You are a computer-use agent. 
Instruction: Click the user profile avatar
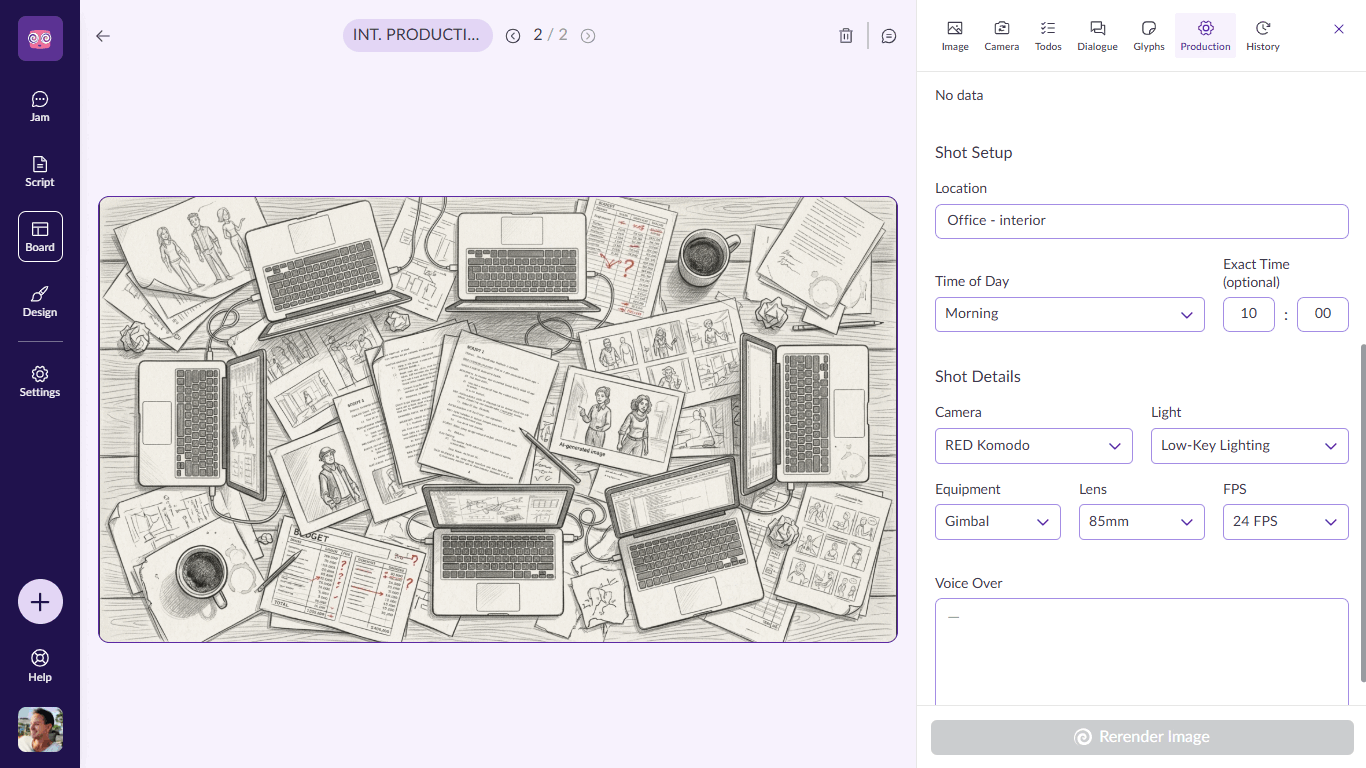[40, 730]
